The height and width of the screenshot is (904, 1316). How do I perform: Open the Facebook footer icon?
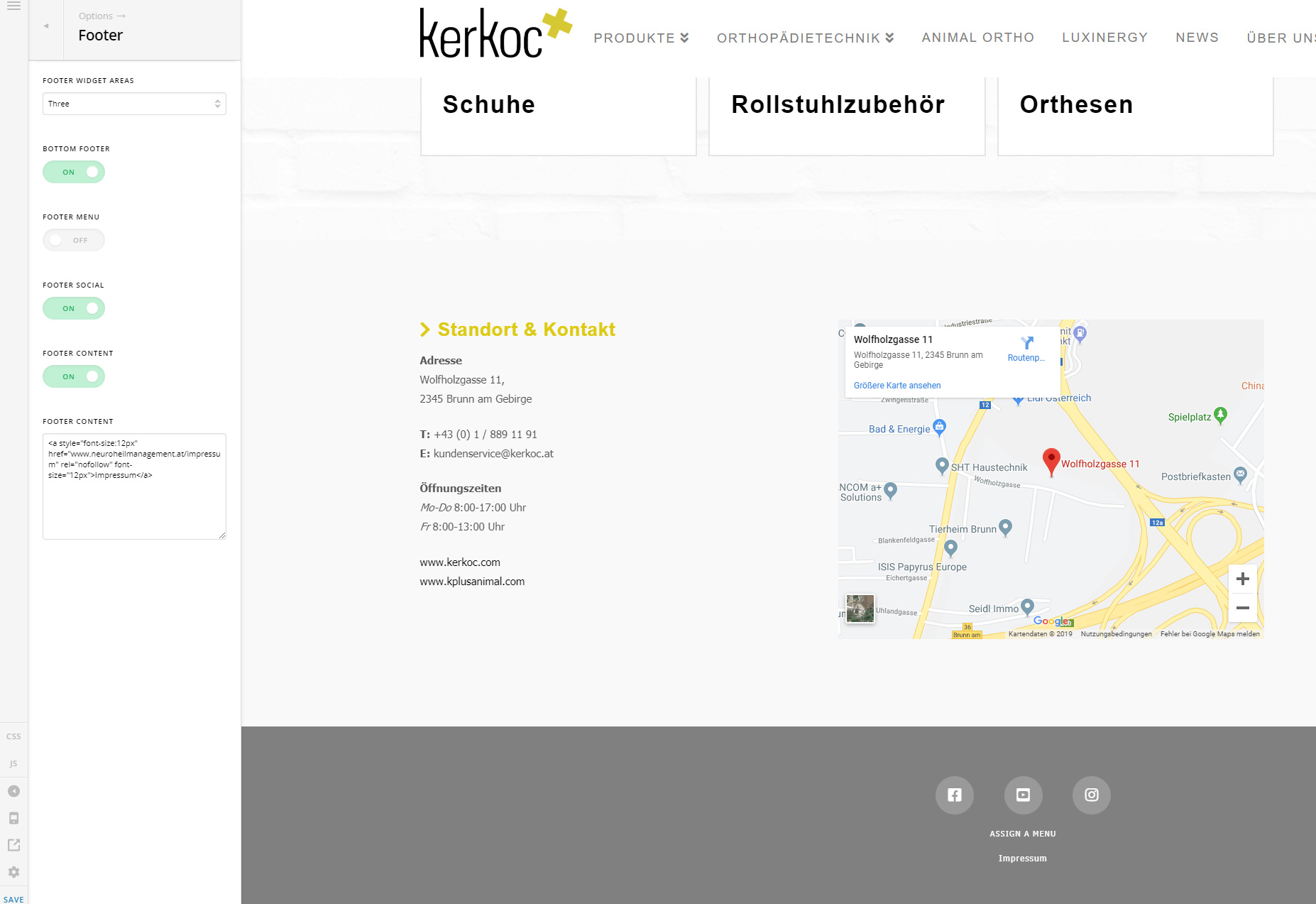coord(955,795)
